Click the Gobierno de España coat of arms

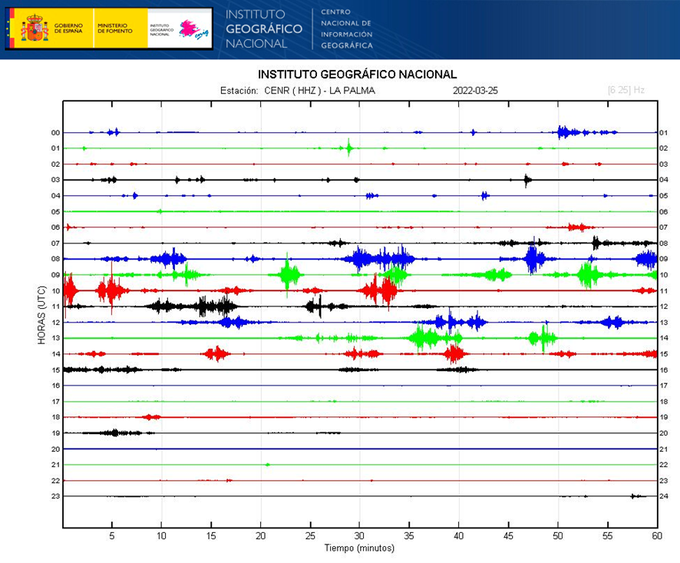click(x=35, y=29)
